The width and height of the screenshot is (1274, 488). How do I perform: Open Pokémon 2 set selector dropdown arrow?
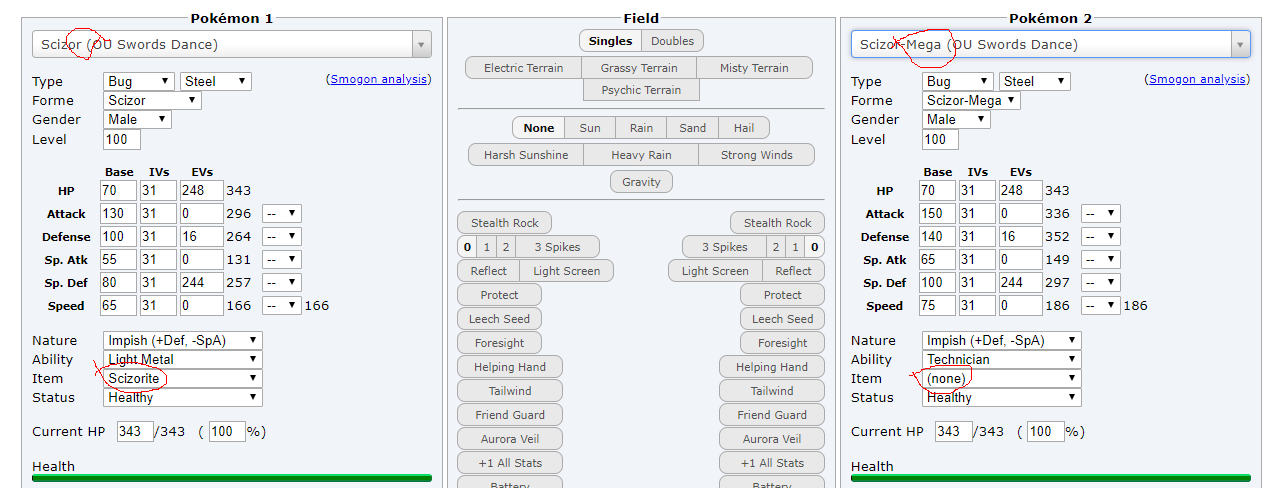(x=1241, y=44)
